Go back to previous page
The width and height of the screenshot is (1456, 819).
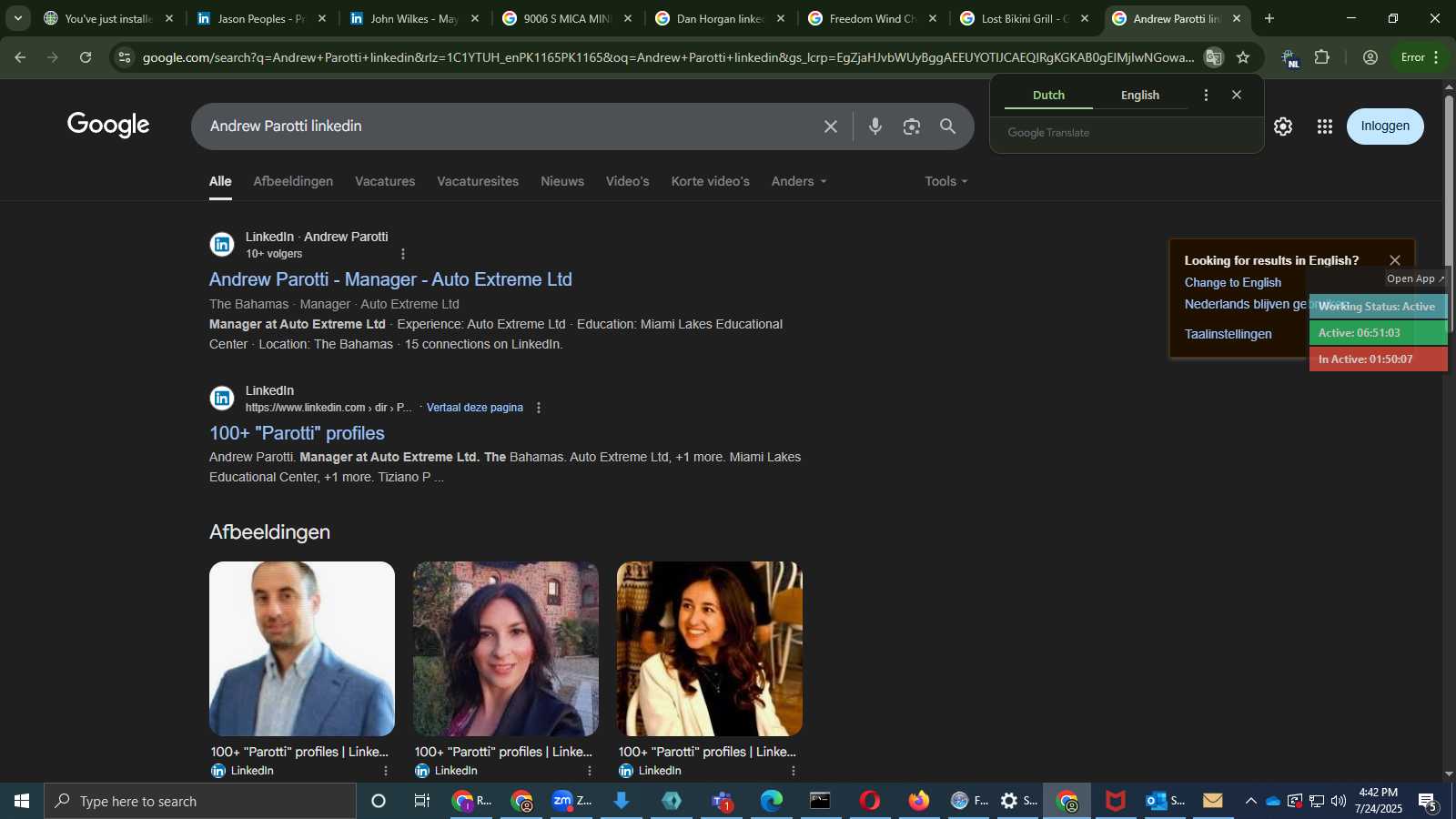(20, 57)
